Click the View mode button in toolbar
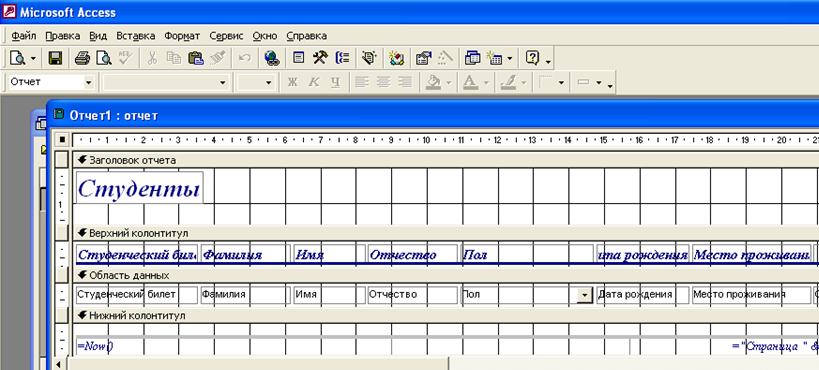This screenshot has height=370, width=819. [17, 57]
